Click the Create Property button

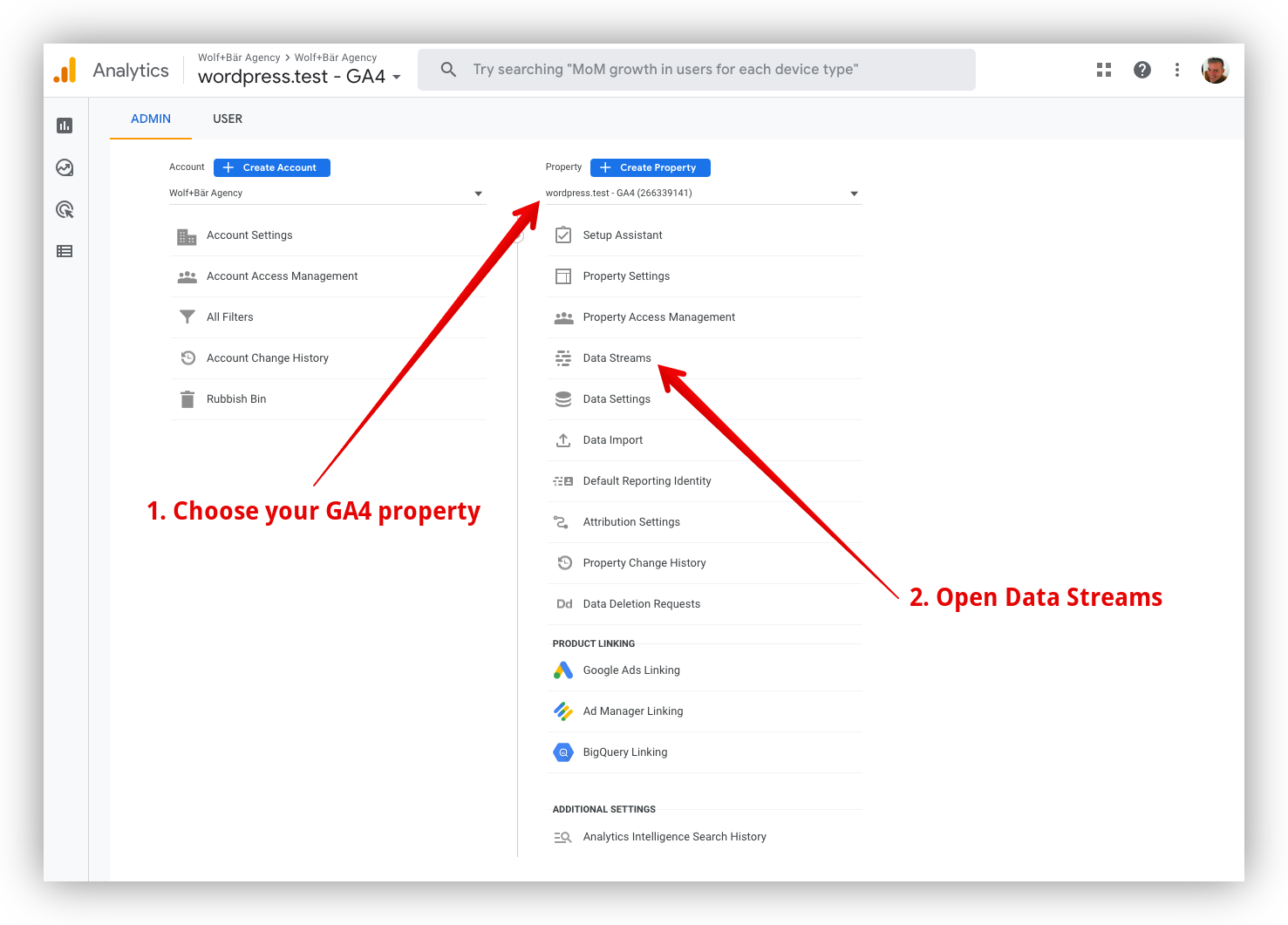click(x=651, y=167)
